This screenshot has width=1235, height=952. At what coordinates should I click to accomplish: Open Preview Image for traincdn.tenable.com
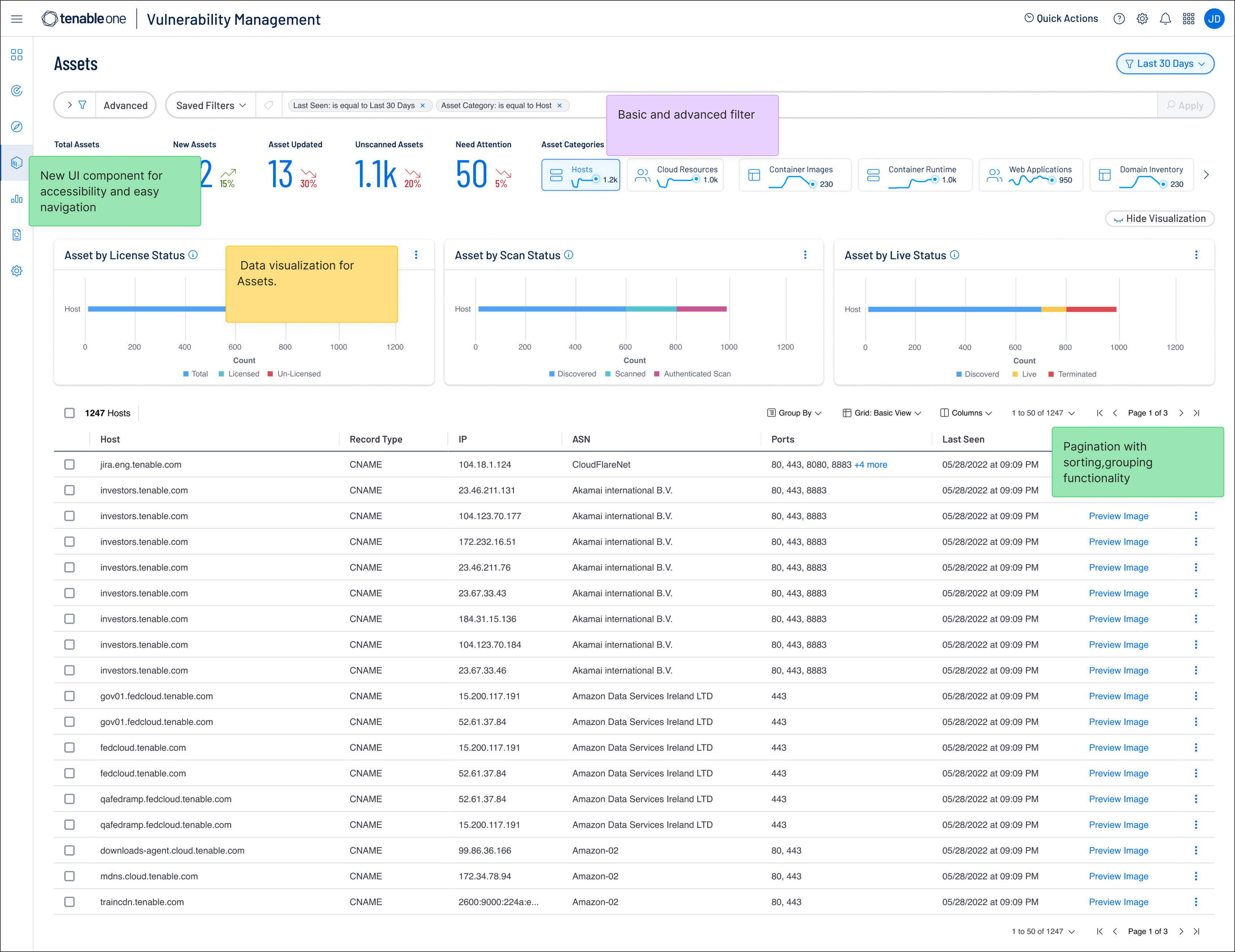click(1119, 902)
